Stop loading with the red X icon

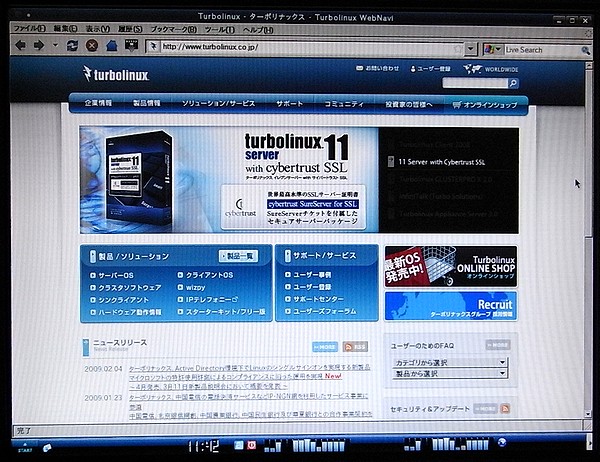pyautogui.click(x=91, y=46)
